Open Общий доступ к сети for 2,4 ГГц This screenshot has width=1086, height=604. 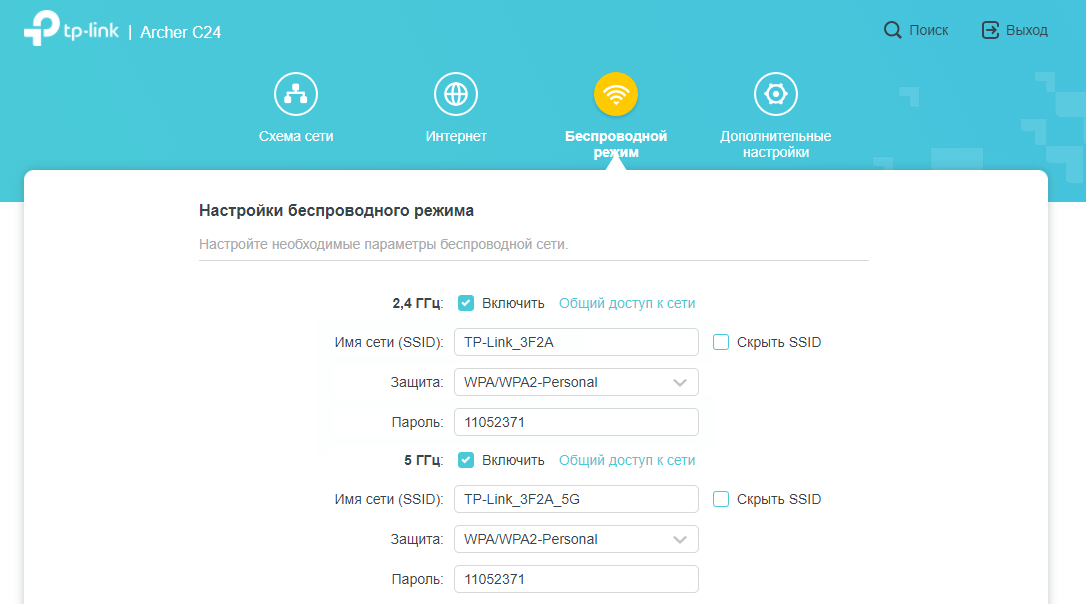tap(627, 303)
